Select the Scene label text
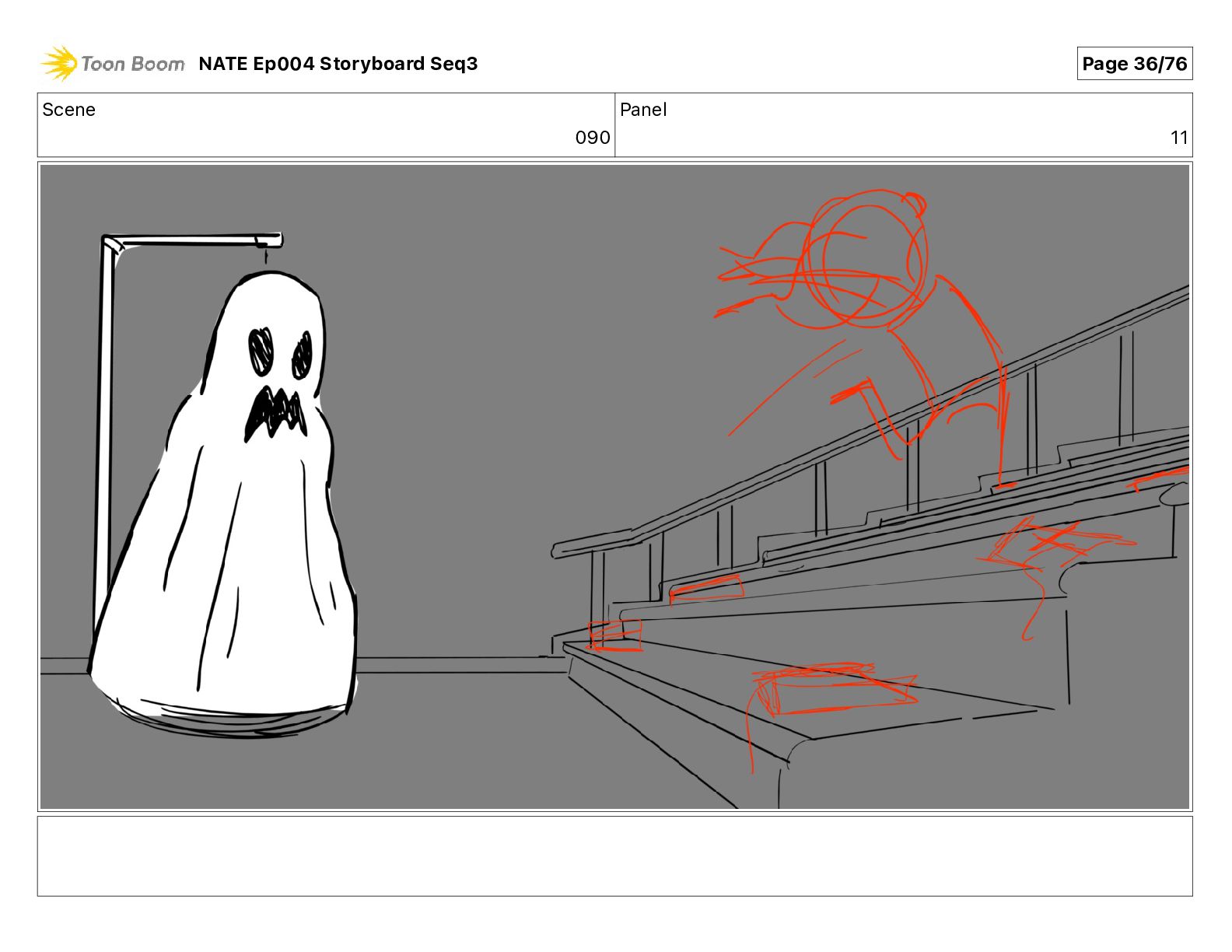 click(x=69, y=110)
